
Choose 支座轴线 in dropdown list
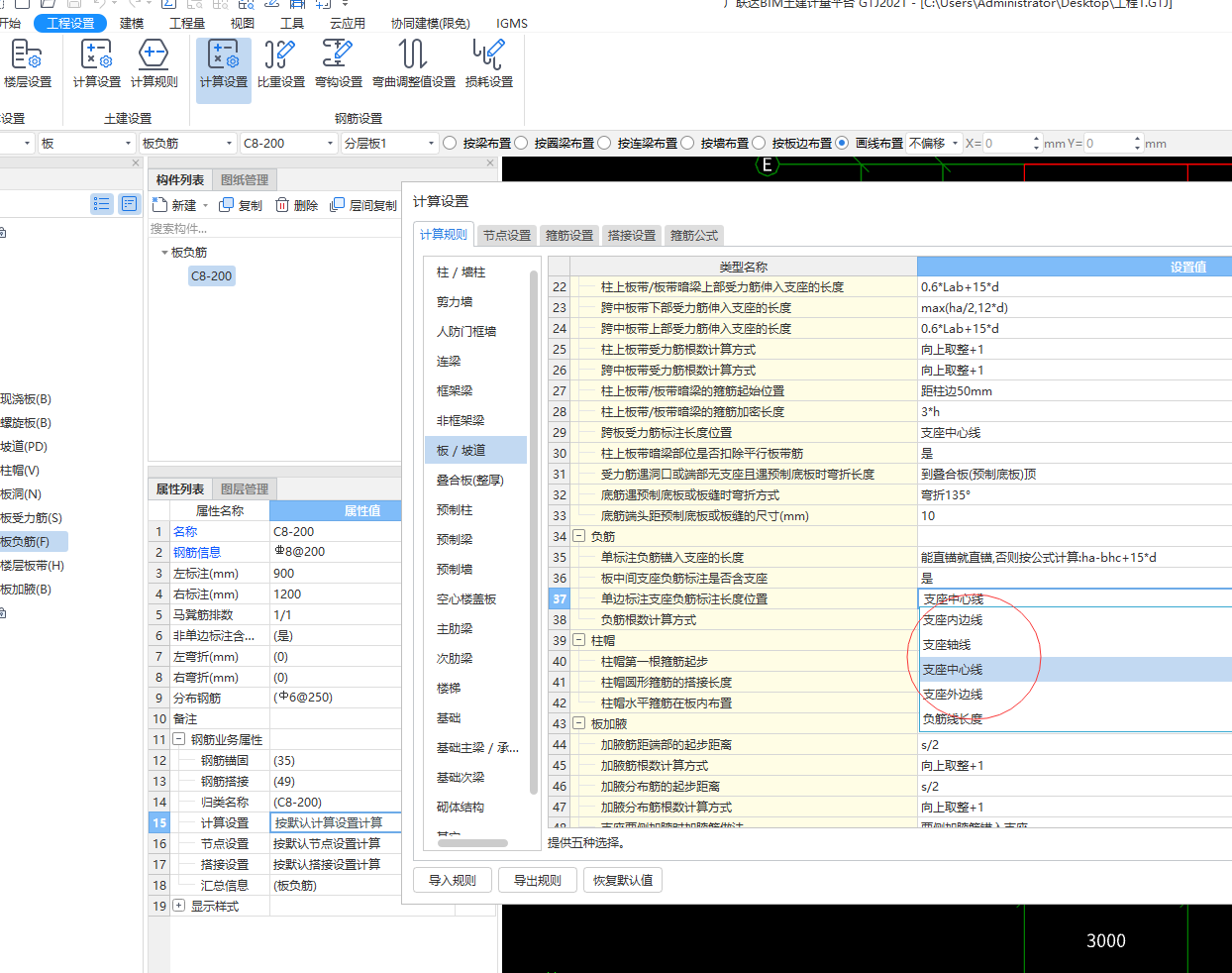tap(1076, 645)
